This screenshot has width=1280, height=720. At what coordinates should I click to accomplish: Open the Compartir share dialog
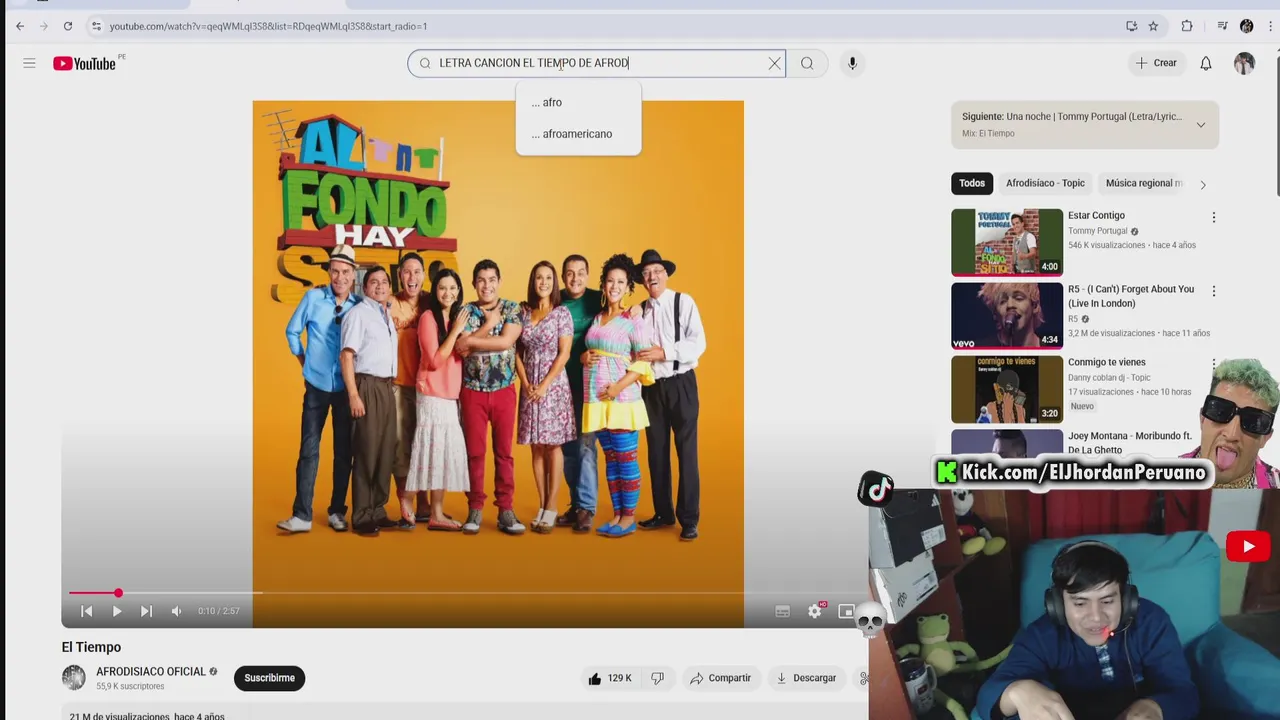click(720, 678)
